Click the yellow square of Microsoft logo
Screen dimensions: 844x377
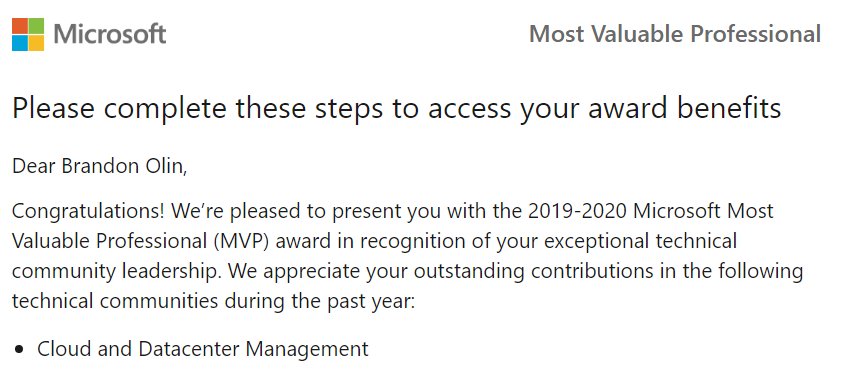click(x=36, y=43)
